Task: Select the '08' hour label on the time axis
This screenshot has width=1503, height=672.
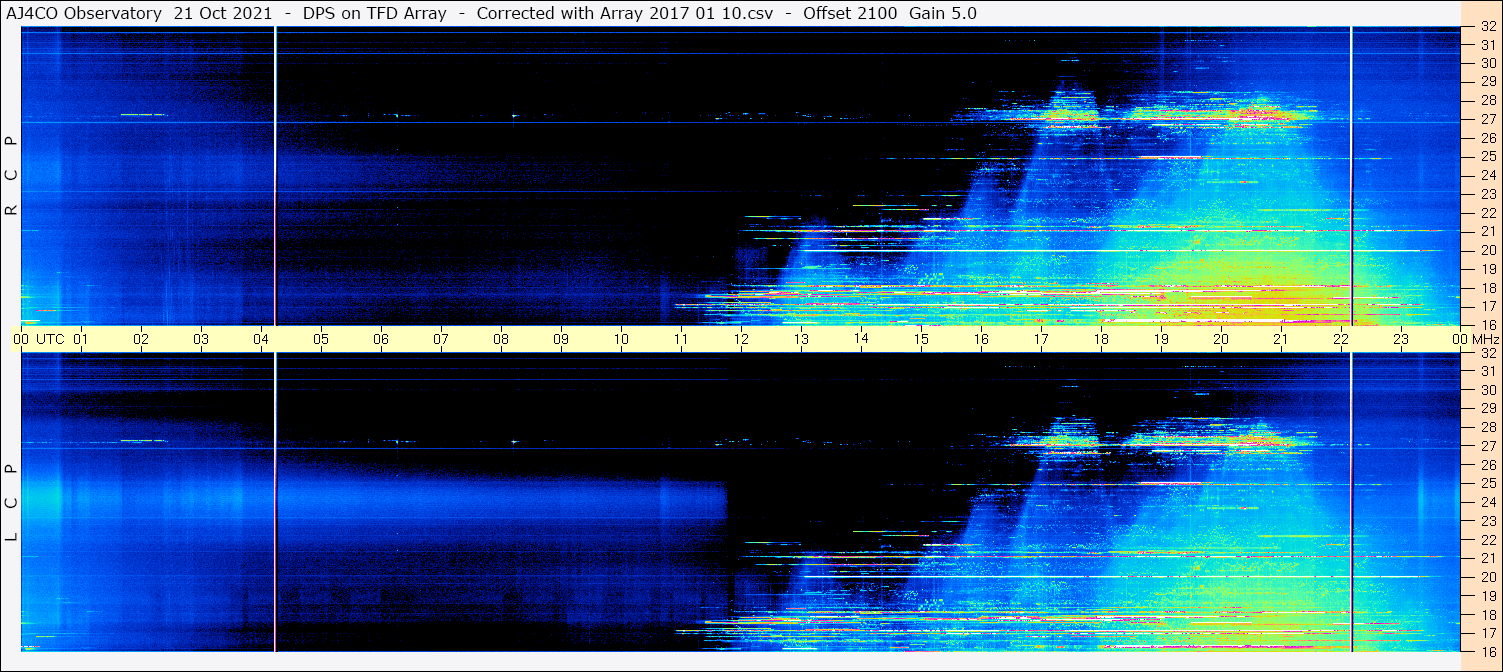Action: point(501,339)
